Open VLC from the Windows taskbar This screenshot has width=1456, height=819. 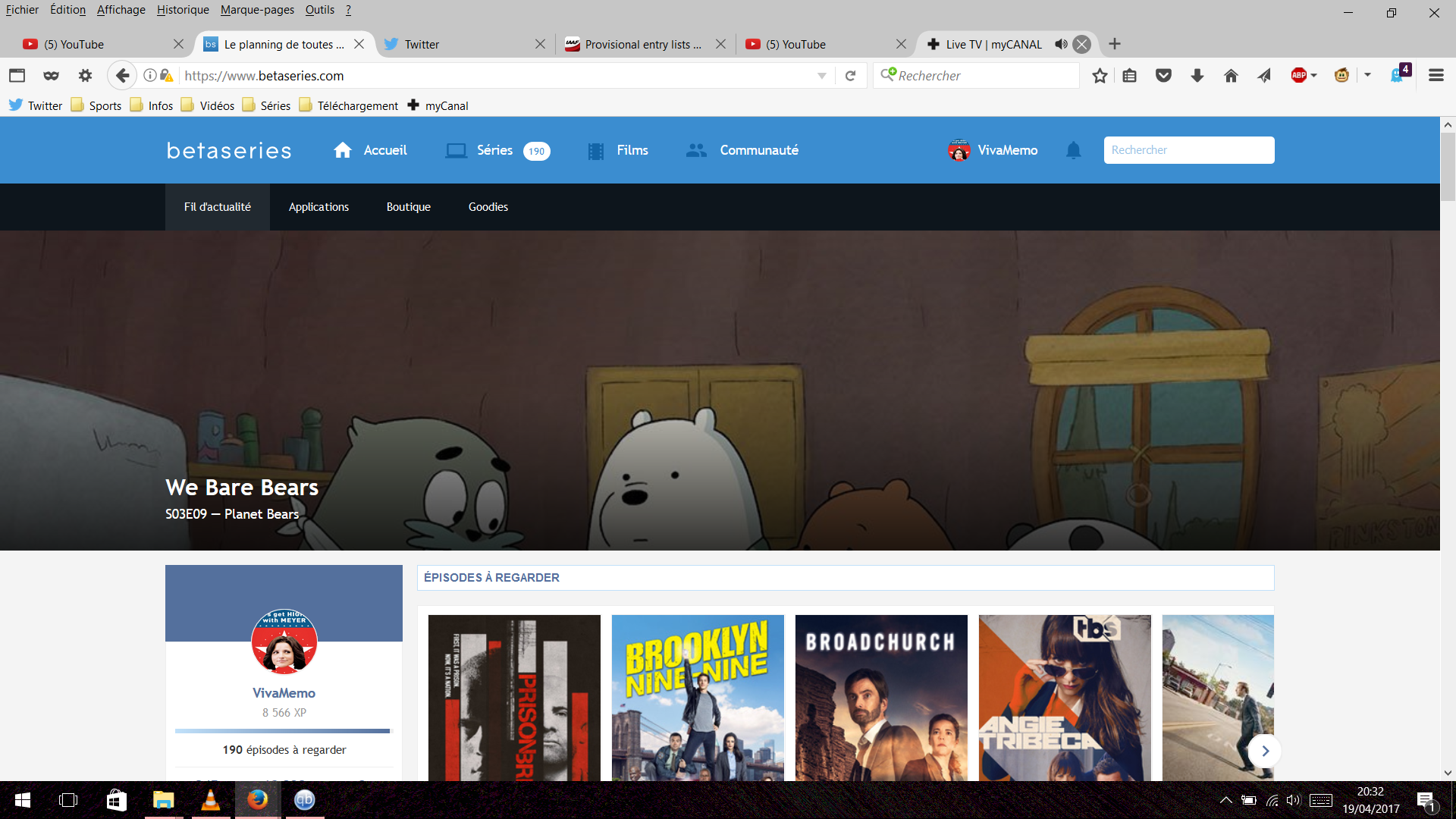point(210,800)
